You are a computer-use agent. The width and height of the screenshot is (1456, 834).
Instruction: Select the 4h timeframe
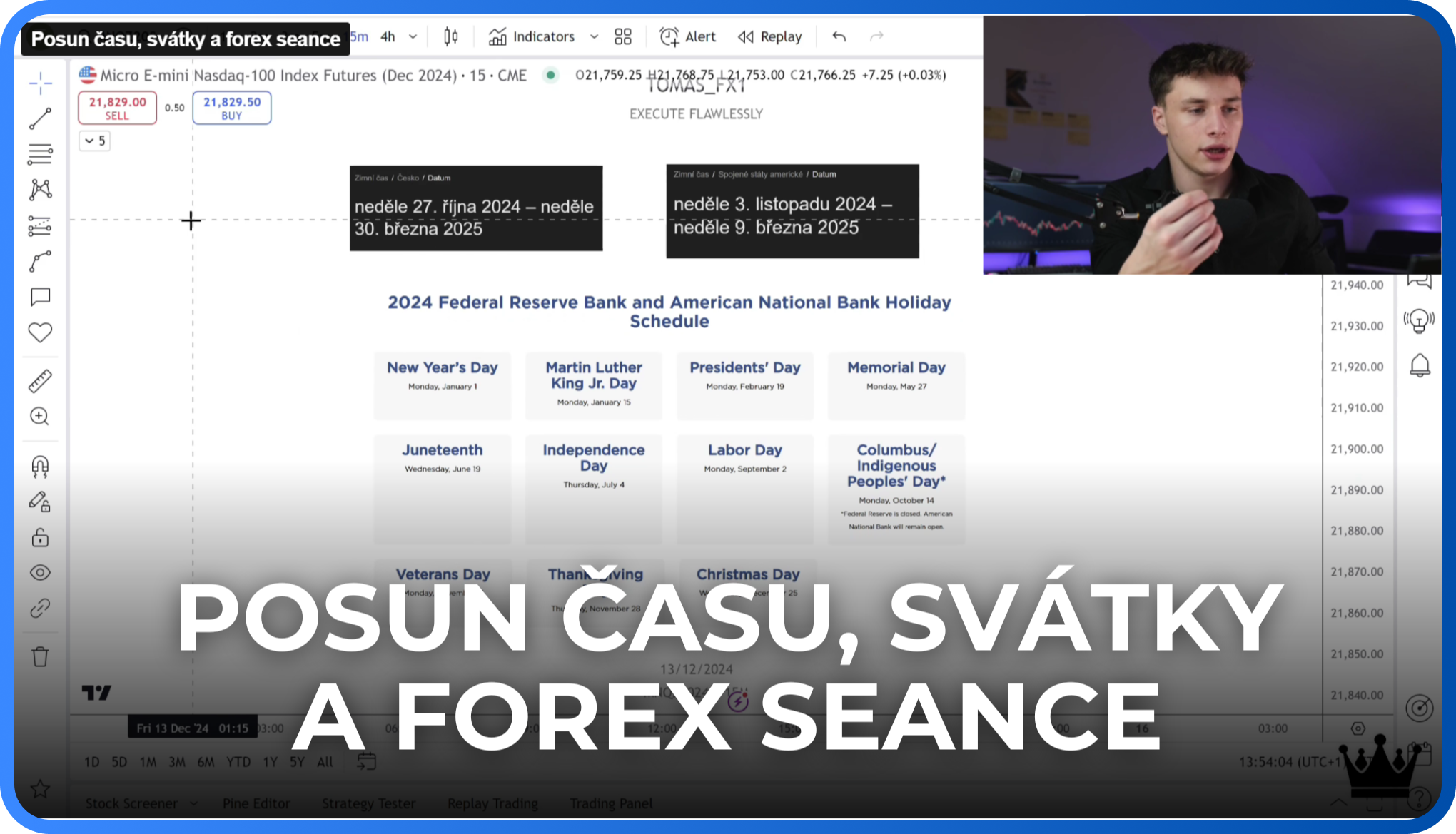coord(388,36)
